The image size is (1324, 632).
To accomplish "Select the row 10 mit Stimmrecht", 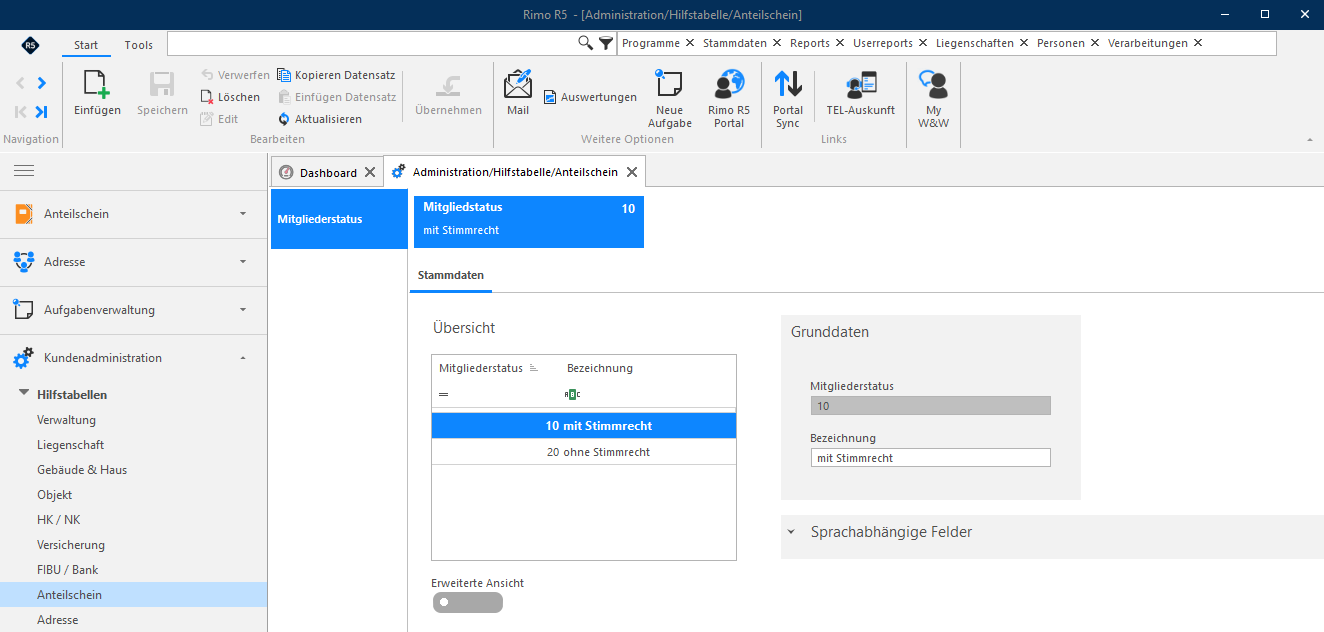I will 584,426.
